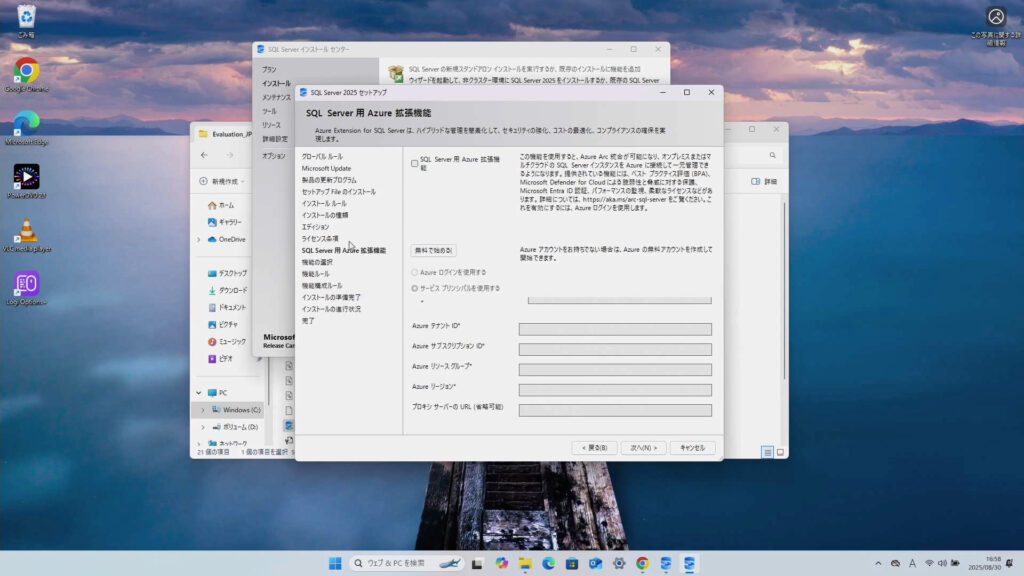Open Copilot in the taskbar
Screen dimensions: 1024x576
[501, 564]
